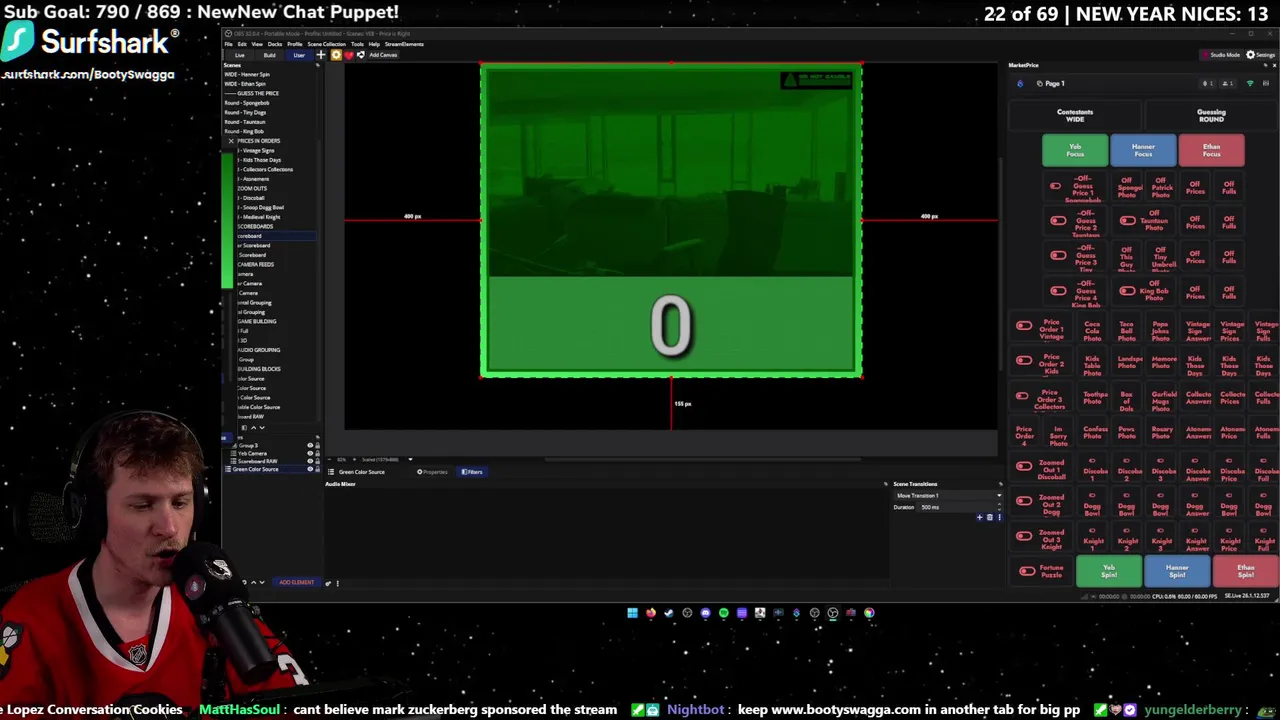Image resolution: width=1280 pixels, height=720 pixels.
Task: Click the green Yeb Spin! button
Action: (x=1109, y=571)
